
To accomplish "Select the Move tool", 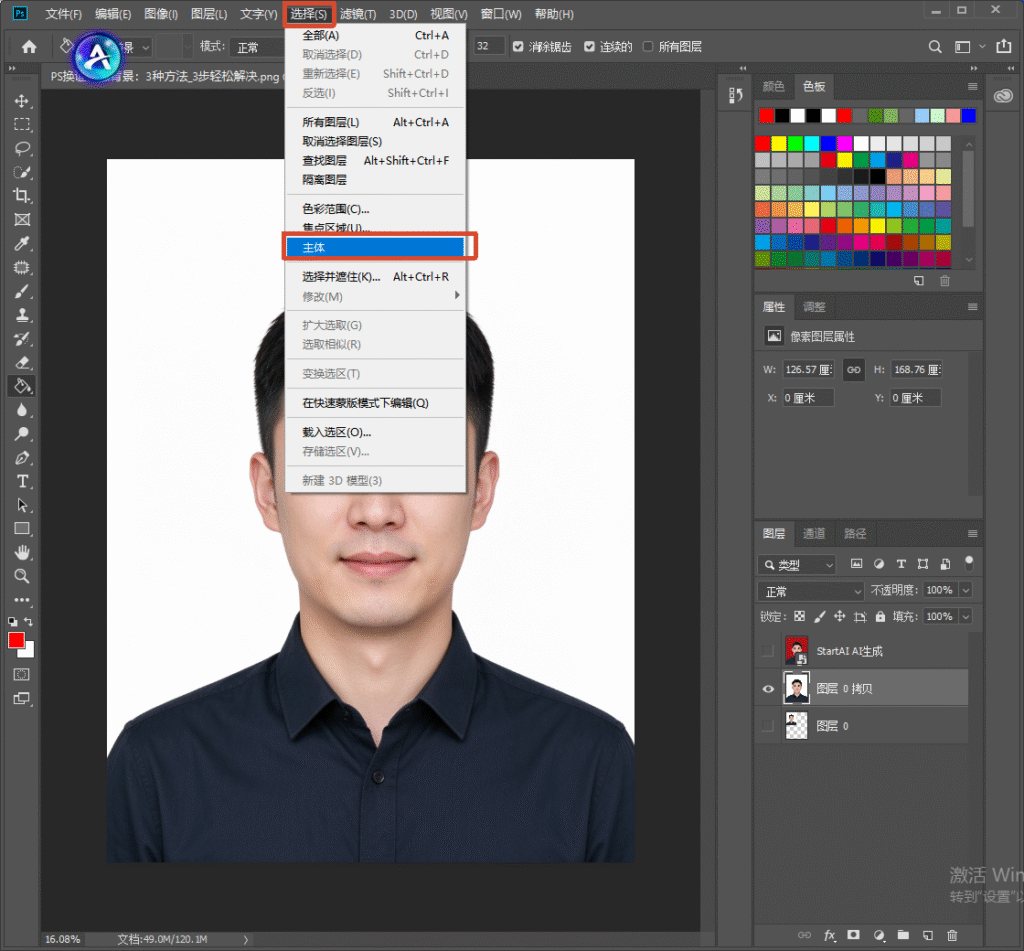I will click(22, 101).
